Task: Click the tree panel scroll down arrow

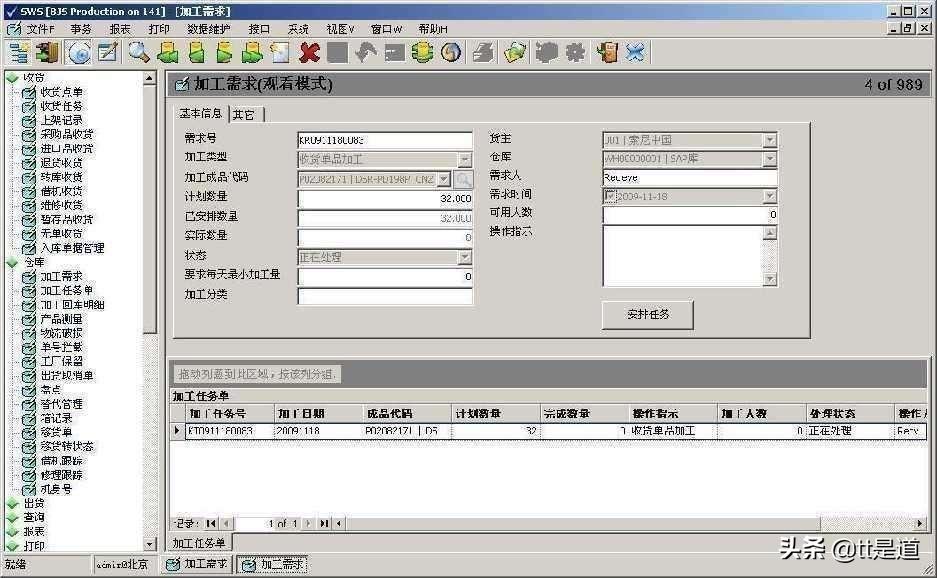Action: pyautogui.click(x=149, y=545)
